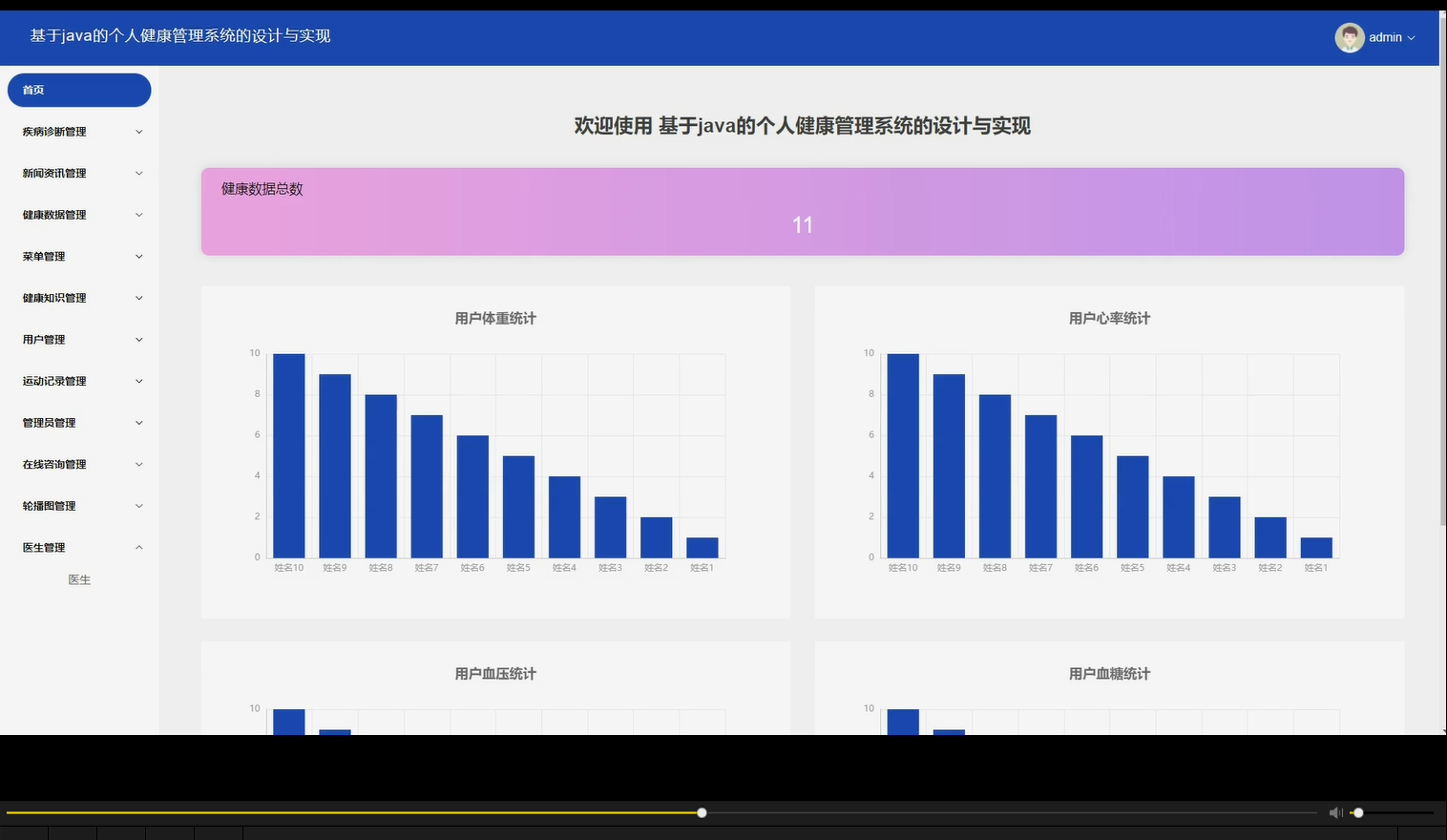This screenshot has width=1447, height=840.
Task: Click 姓名3 bar in 用户体重统计 chart
Action: (611, 527)
